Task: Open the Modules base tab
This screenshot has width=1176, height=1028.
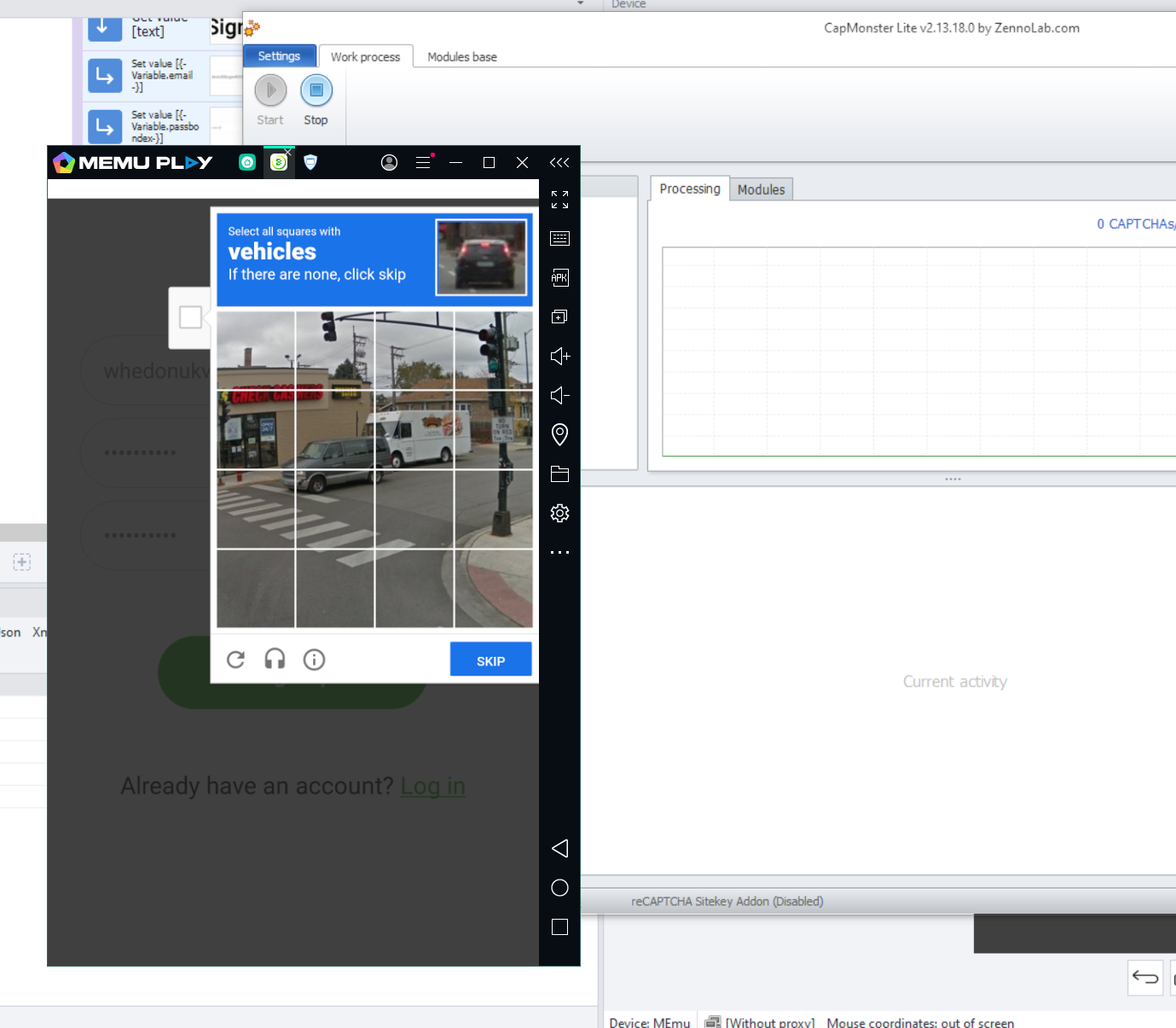Action: (x=462, y=57)
